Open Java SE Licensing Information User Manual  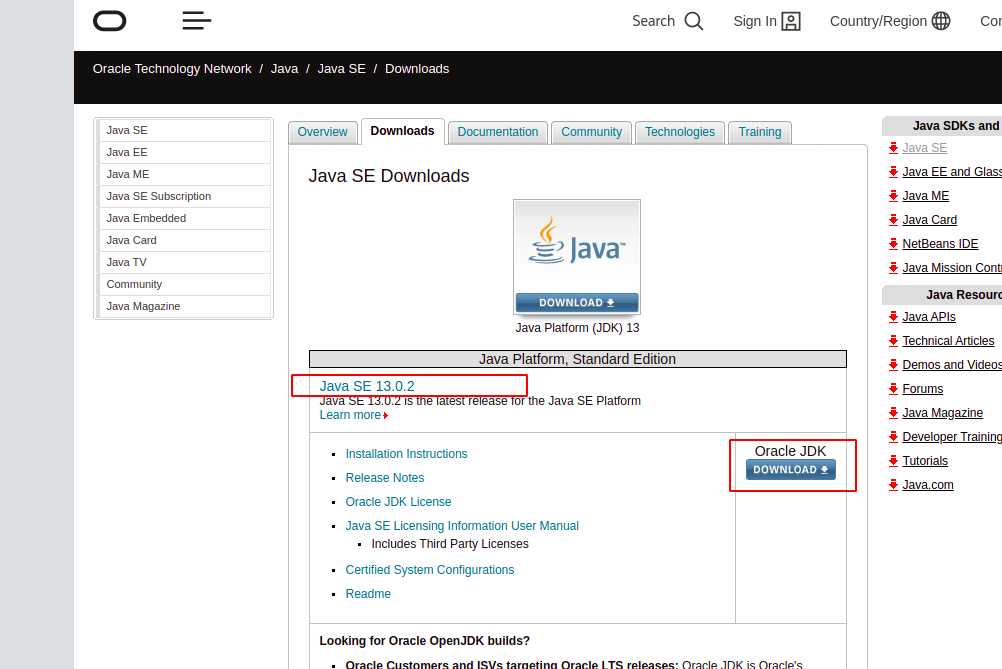[x=462, y=526]
